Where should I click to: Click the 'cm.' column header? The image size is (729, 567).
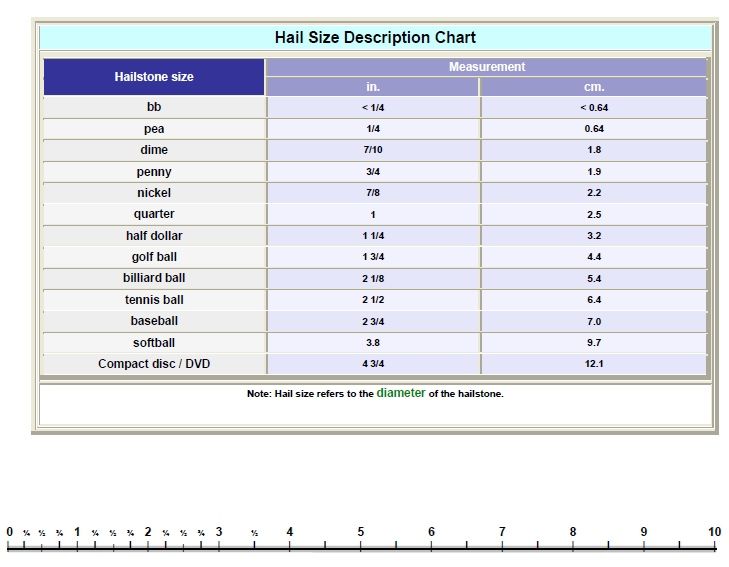594,87
